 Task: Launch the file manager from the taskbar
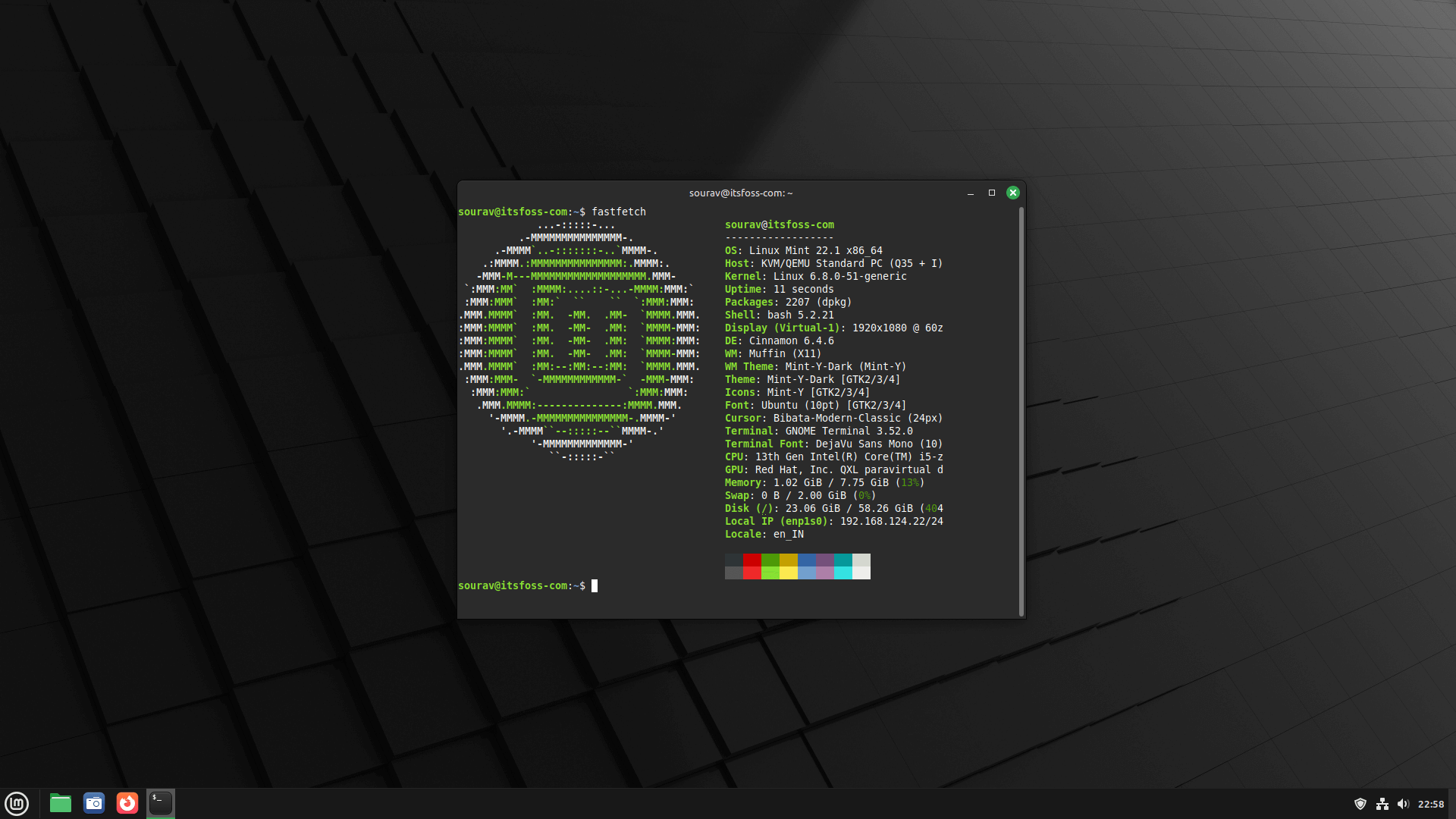59,803
